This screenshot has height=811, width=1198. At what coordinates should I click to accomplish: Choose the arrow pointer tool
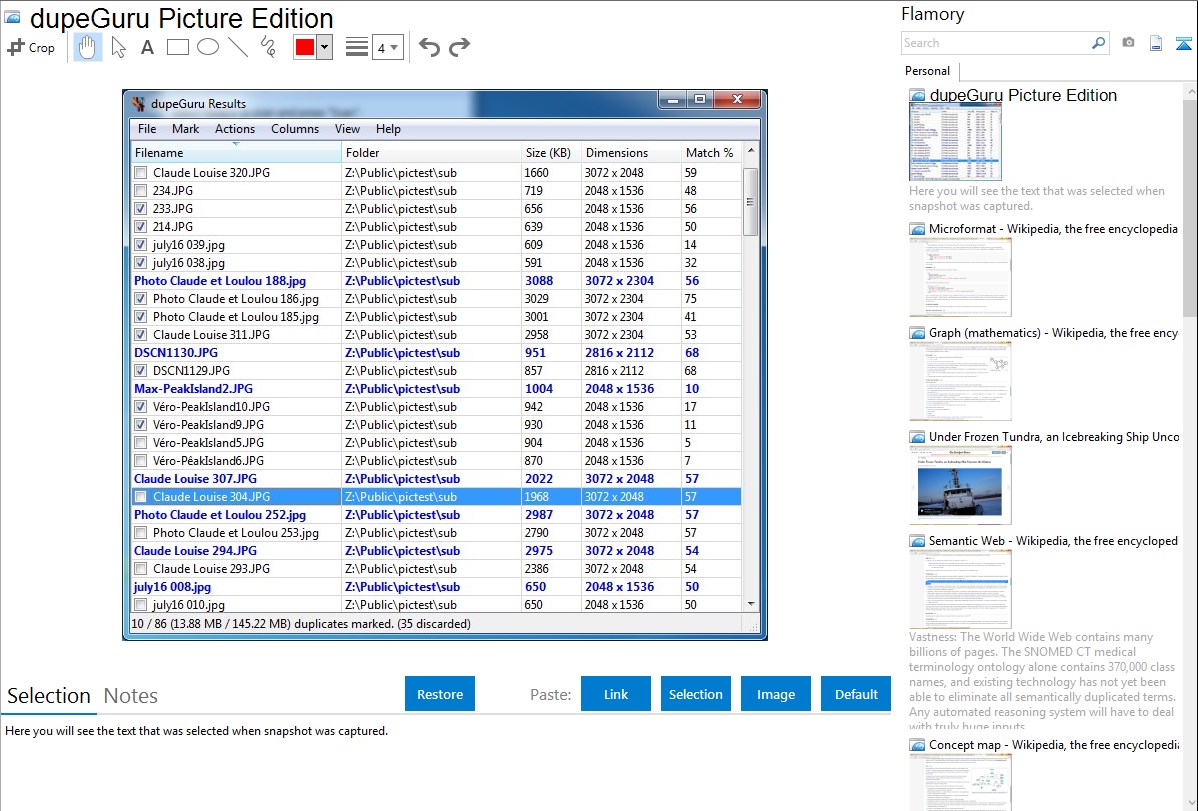pos(118,47)
